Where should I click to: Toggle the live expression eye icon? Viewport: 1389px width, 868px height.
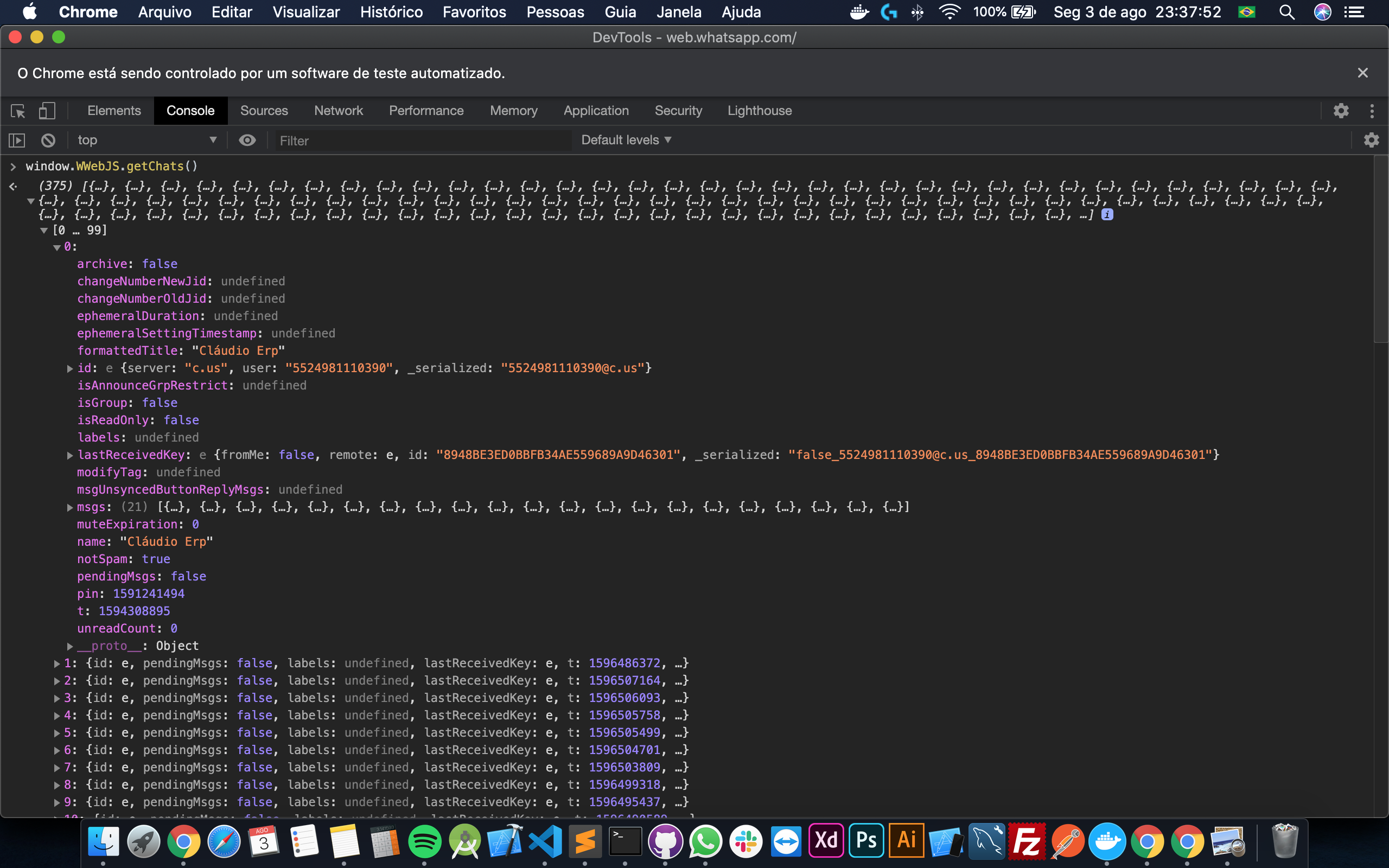point(247,140)
